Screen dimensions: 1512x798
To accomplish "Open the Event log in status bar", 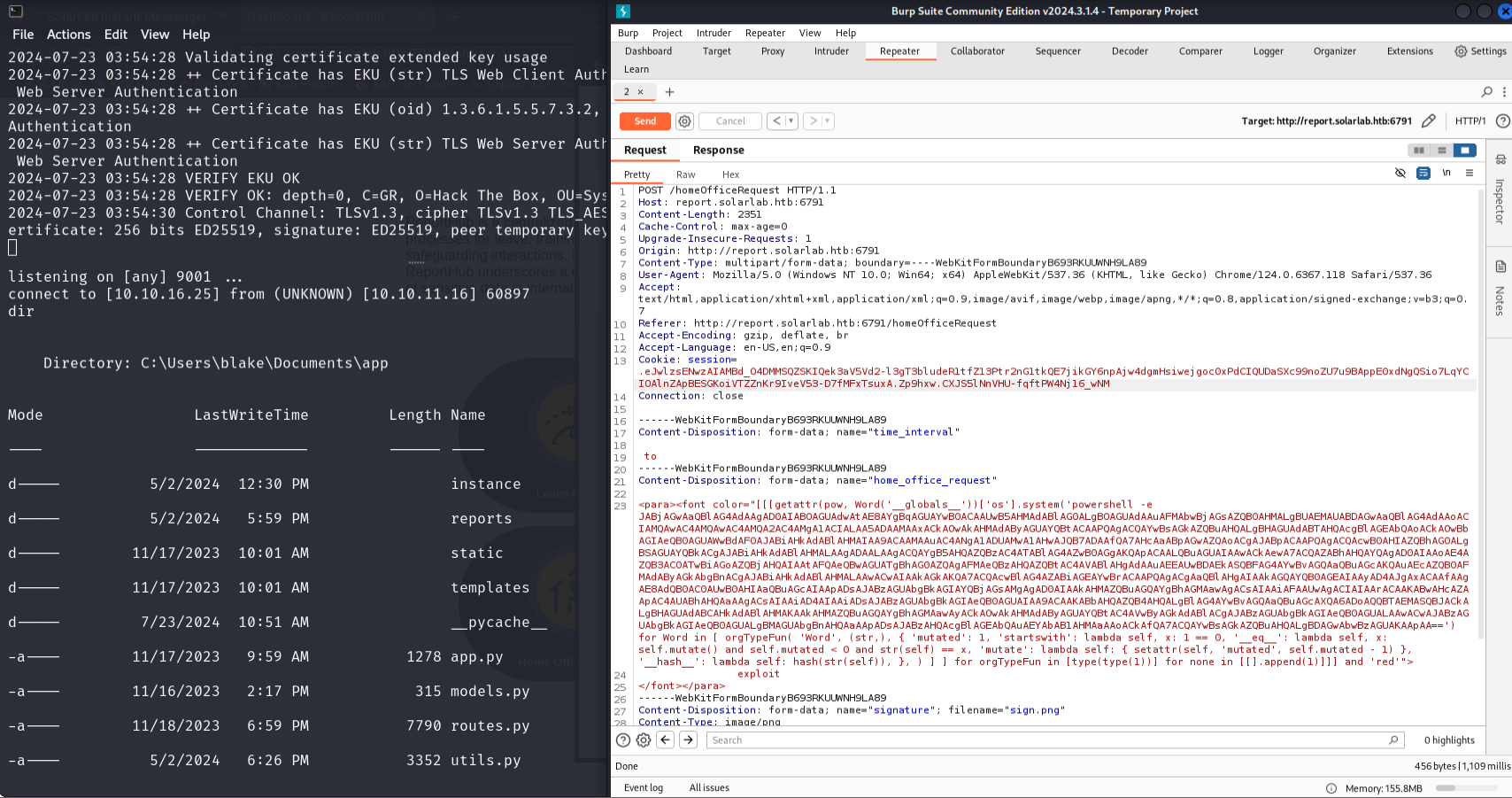I will coord(643,788).
